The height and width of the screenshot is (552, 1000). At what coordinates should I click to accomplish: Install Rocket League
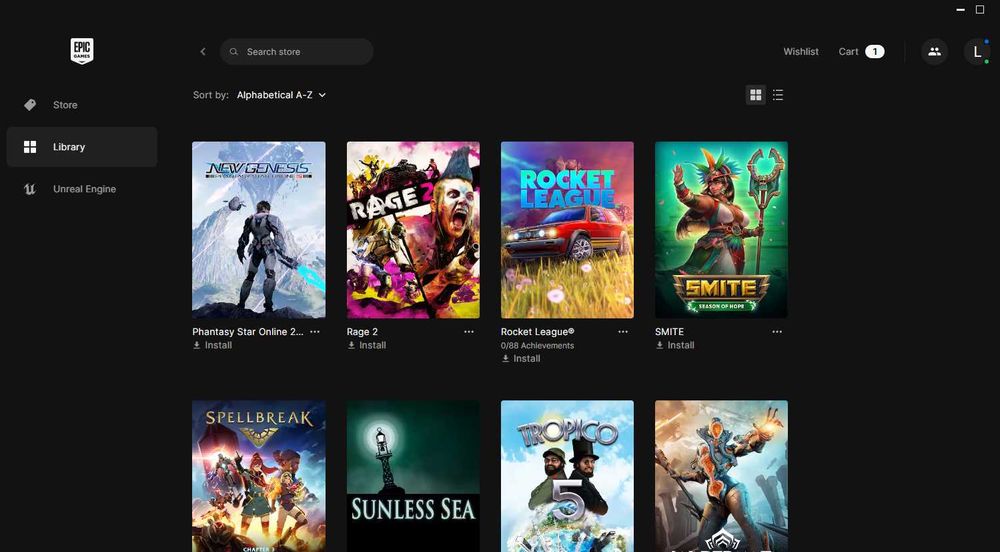(520, 358)
